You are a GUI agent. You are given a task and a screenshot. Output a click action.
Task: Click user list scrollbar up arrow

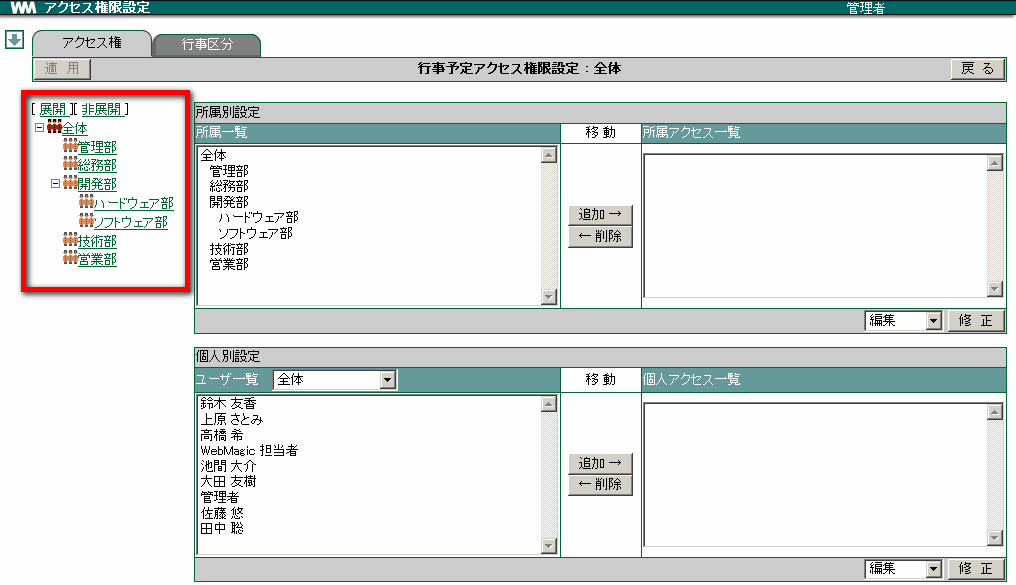point(549,404)
